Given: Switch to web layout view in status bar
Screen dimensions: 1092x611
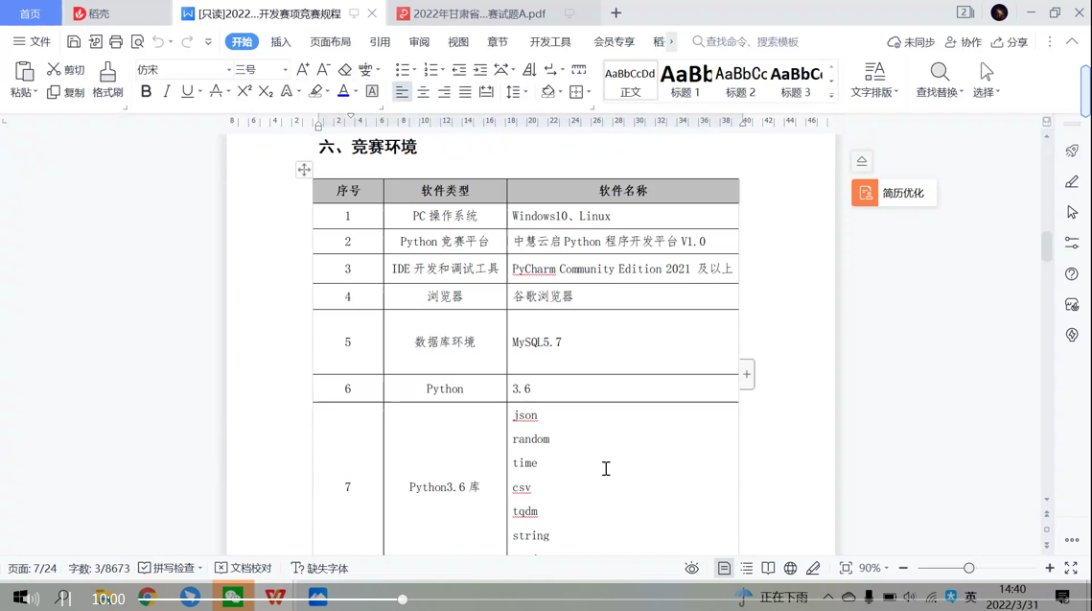Looking at the screenshot, I should pos(790,569).
